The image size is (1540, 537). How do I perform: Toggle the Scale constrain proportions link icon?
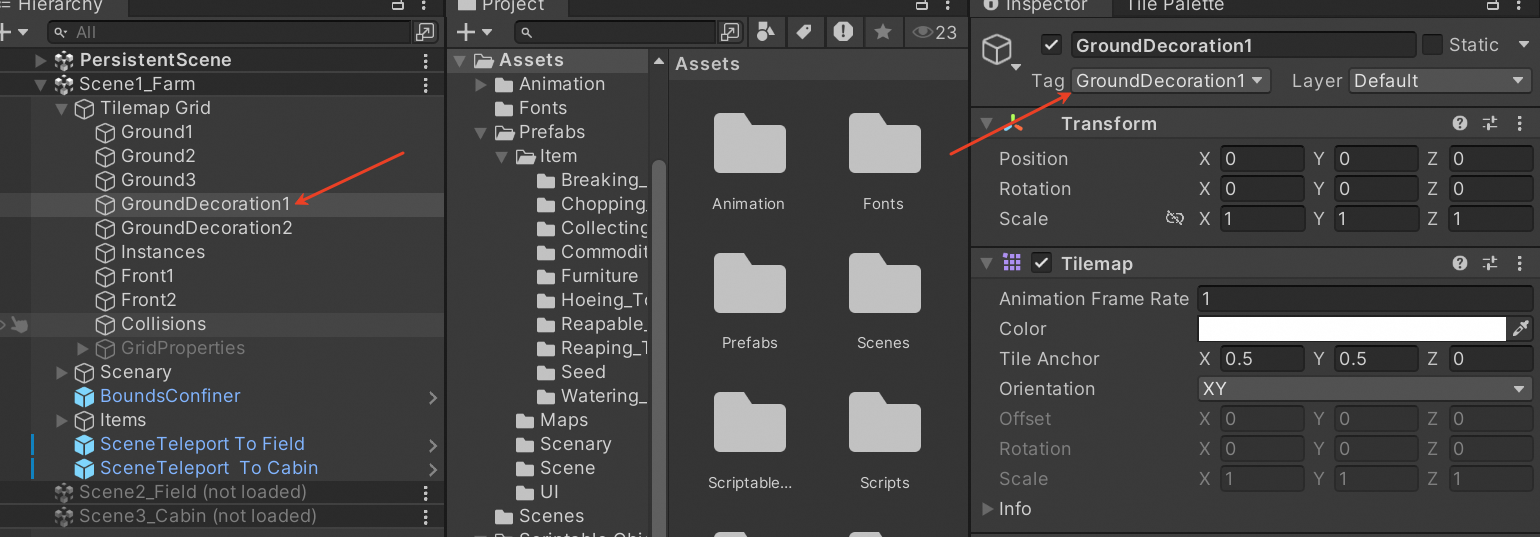(x=1175, y=218)
